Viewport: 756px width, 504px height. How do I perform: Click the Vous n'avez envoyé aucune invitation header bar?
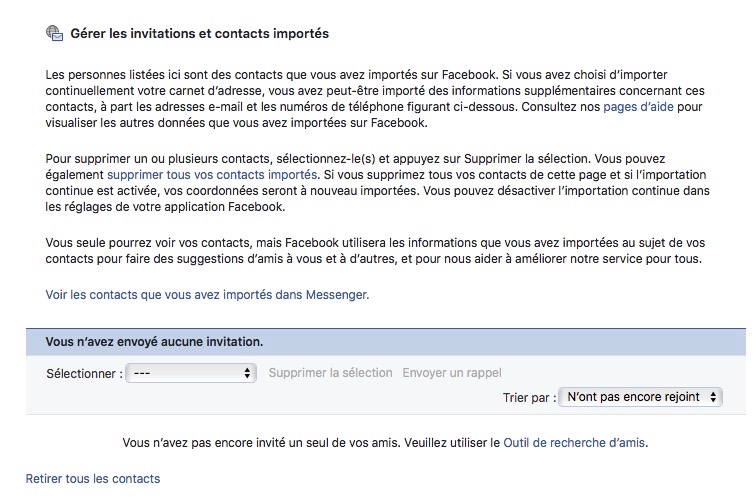386,342
